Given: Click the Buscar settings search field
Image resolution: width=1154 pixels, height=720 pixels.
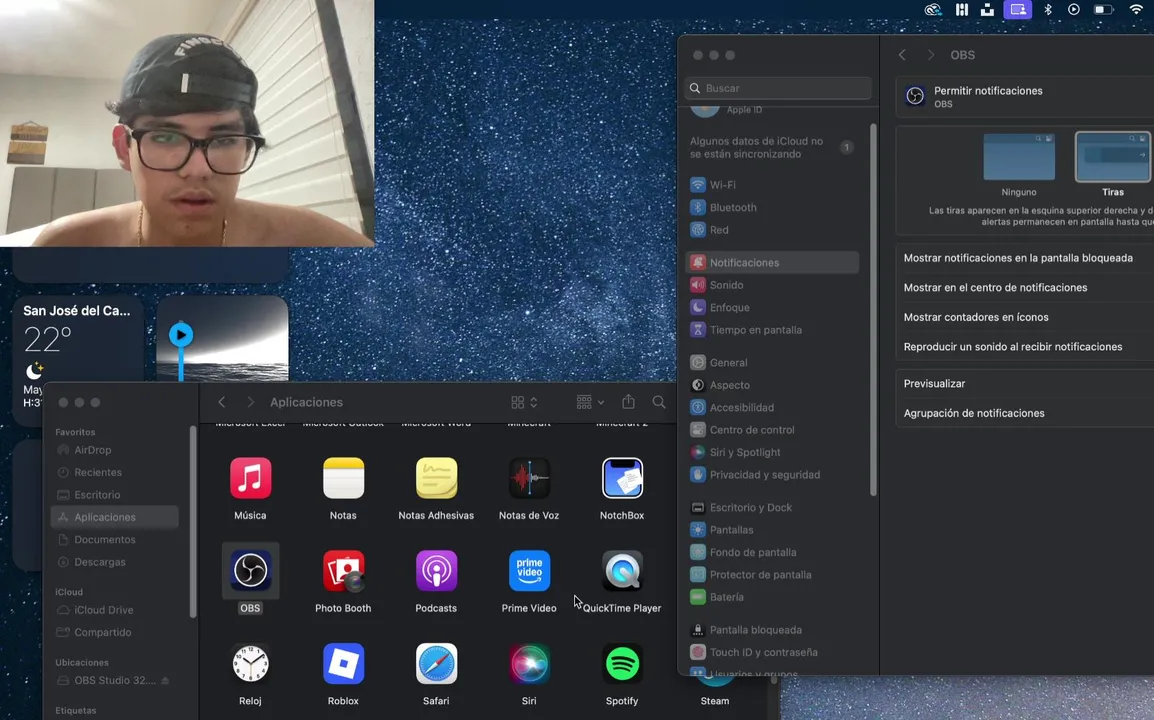Looking at the screenshot, I should (778, 88).
